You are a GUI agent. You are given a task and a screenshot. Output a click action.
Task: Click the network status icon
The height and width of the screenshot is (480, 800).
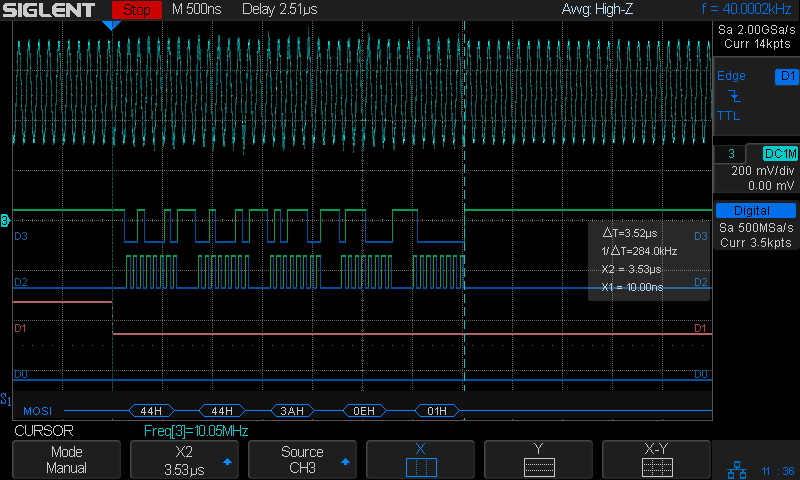click(x=735, y=469)
